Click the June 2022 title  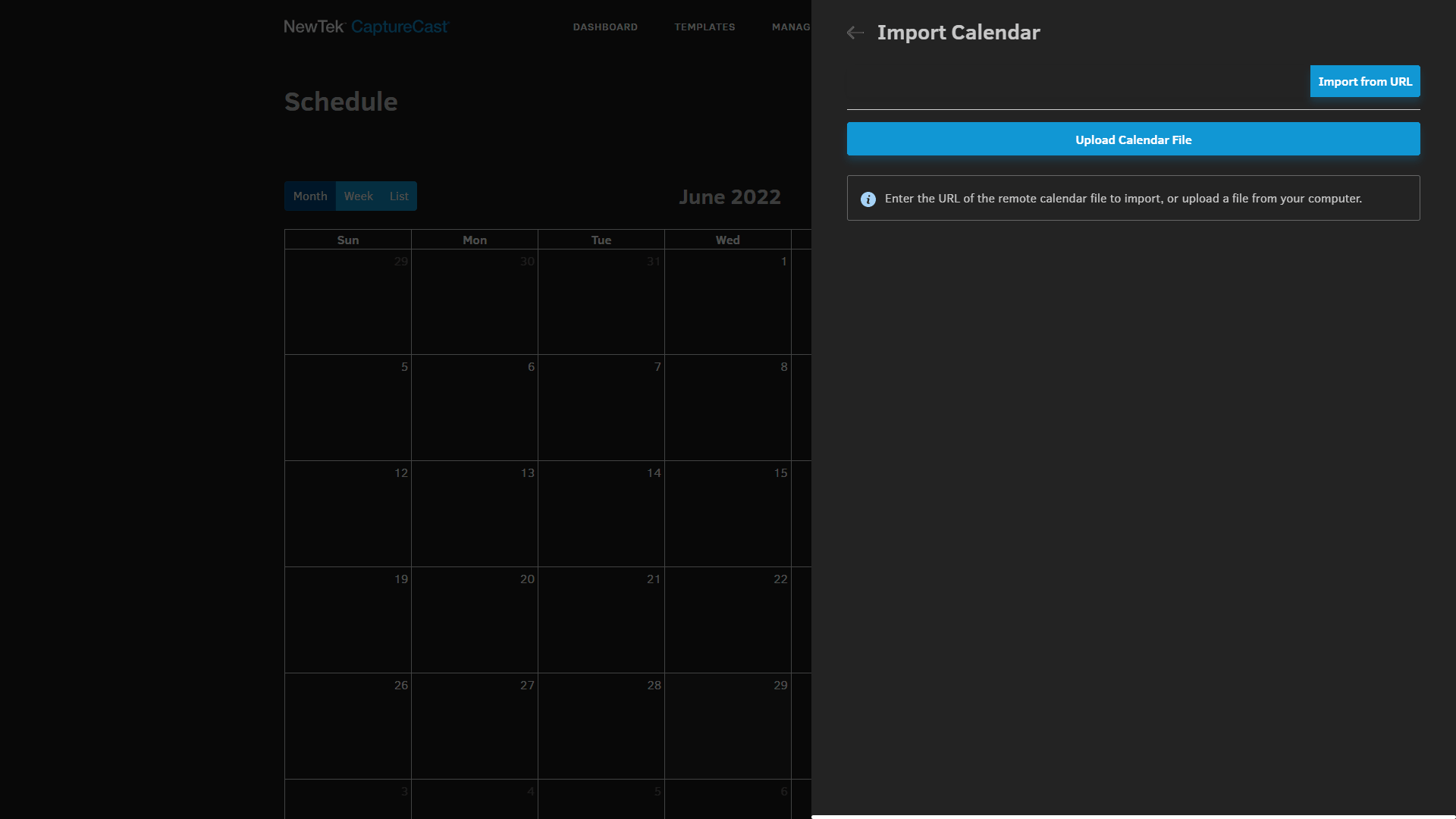[x=730, y=197]
